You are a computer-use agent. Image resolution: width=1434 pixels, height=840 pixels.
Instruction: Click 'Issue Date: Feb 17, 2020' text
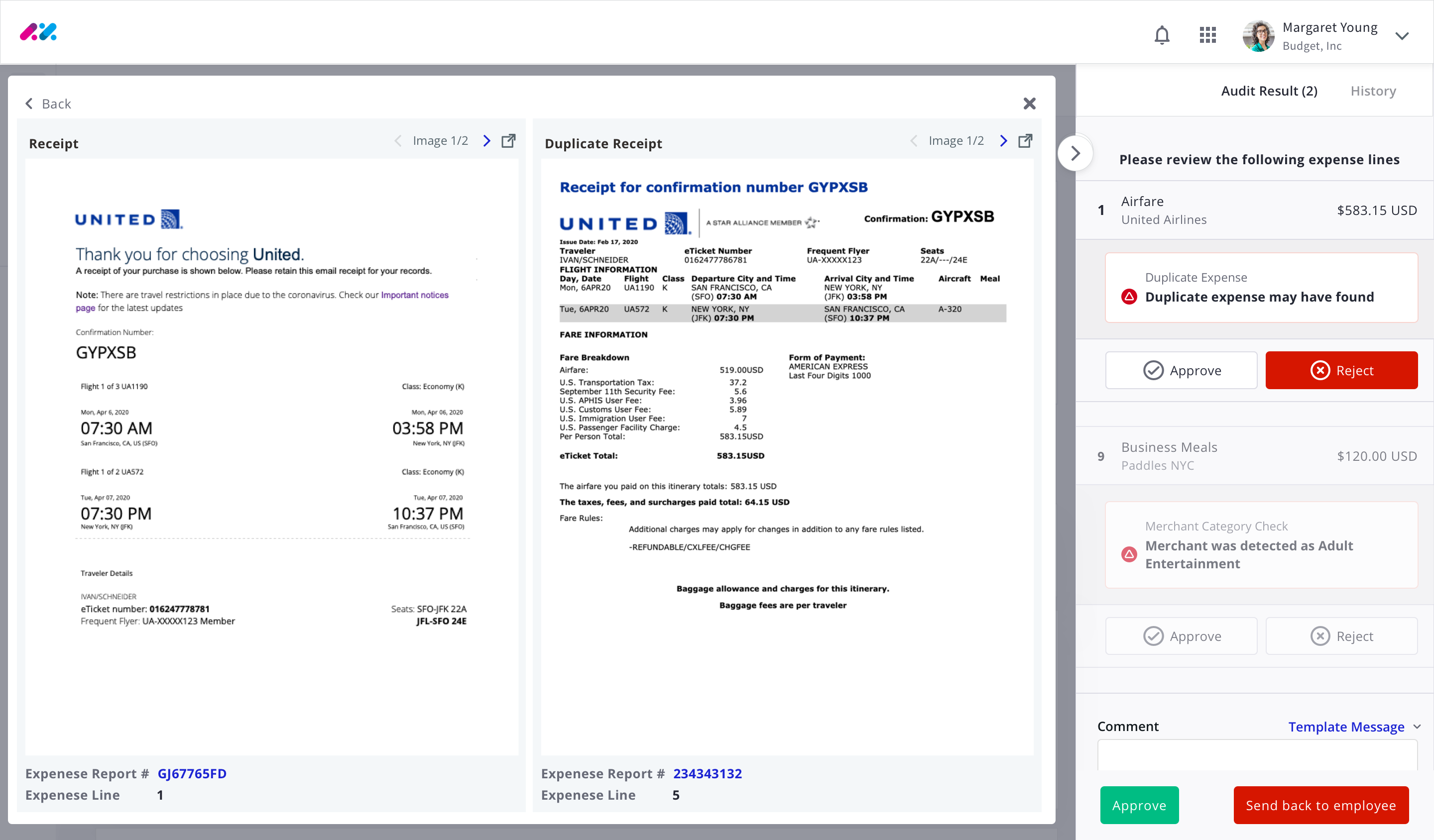tap(598, 242)
